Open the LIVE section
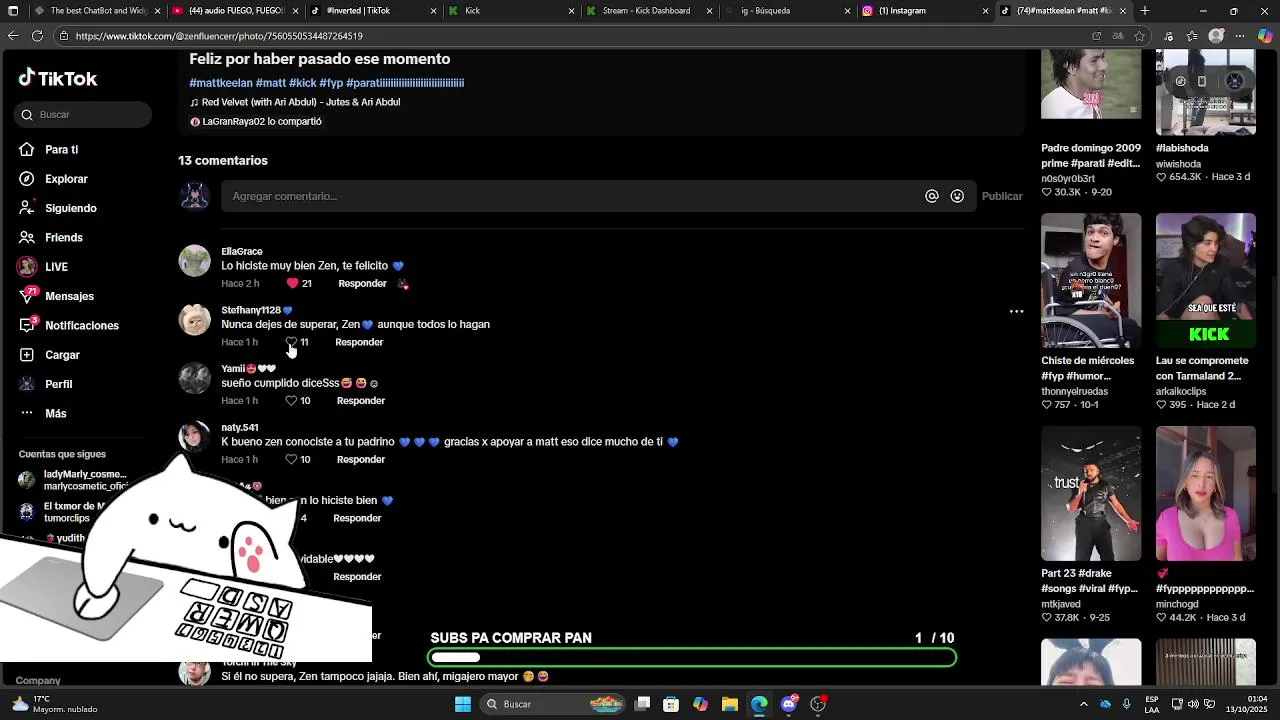Screen dimensions: 1280x720 tap(56, 267)
